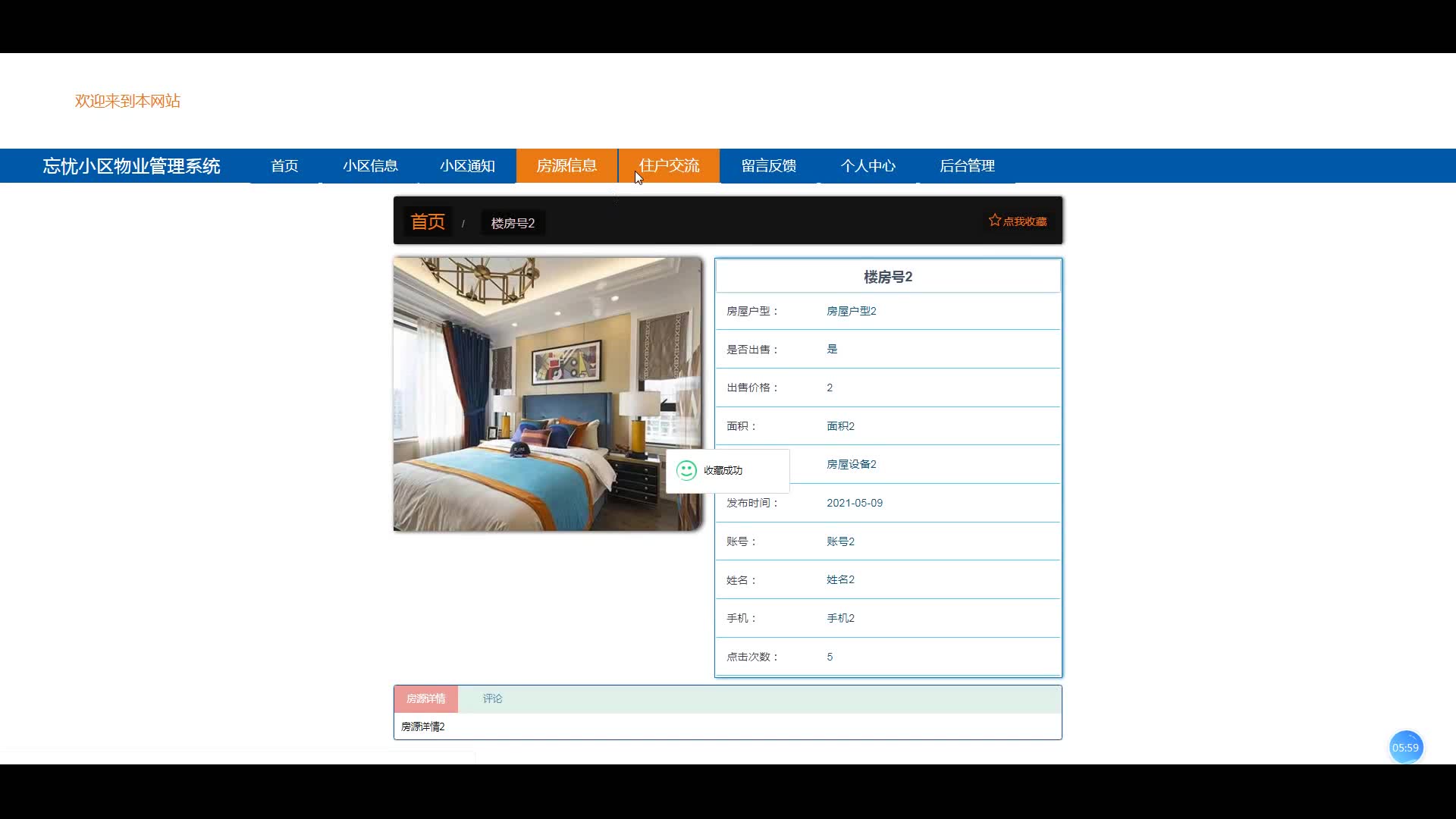Click the 05:59 timer bubble
The height and width of the screenshot is (819, 1456).
(1405, 748)
